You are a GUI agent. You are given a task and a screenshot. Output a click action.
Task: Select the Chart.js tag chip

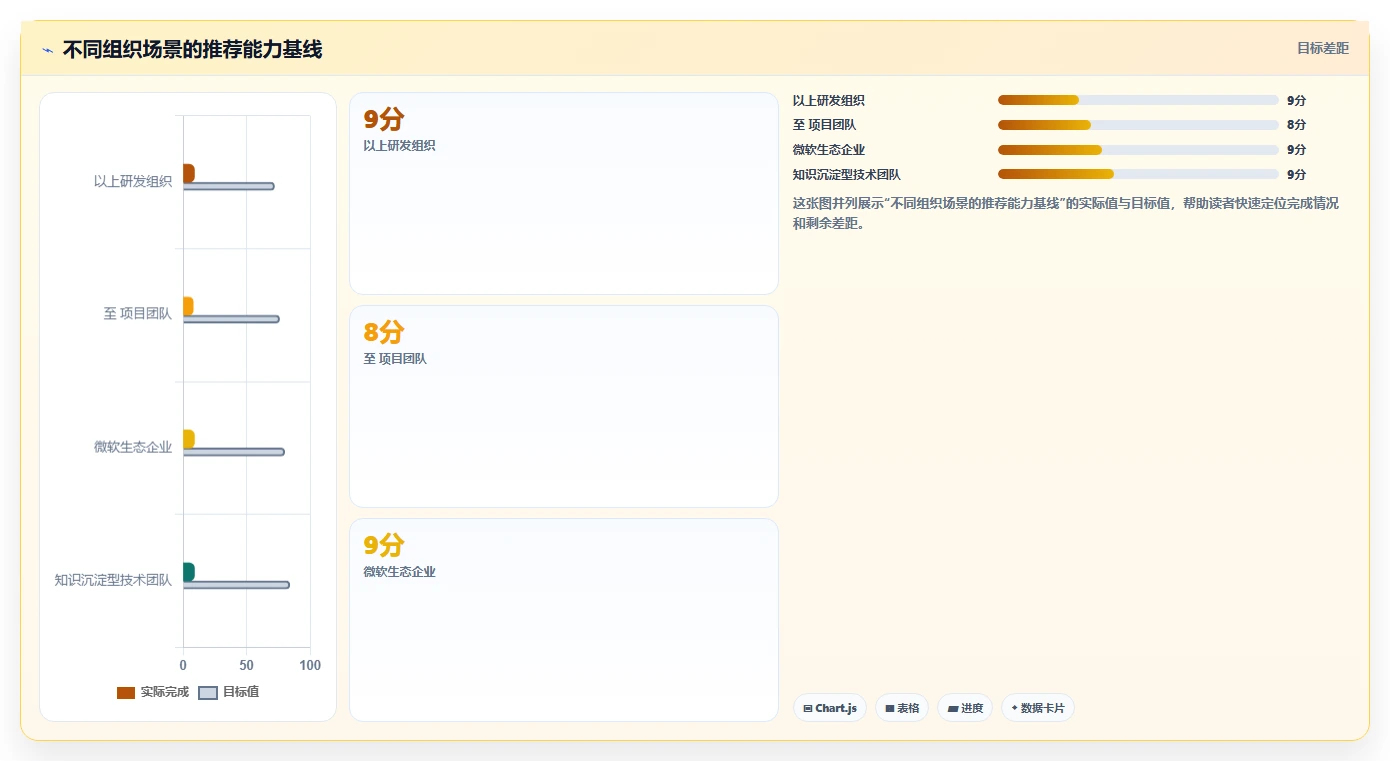[x=830, y=708]
